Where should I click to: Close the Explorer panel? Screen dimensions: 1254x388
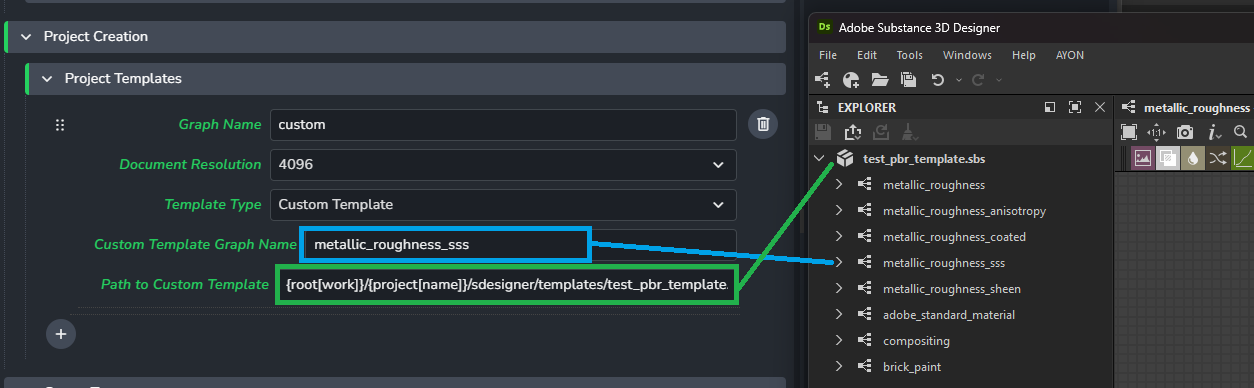click(1100, 107)
